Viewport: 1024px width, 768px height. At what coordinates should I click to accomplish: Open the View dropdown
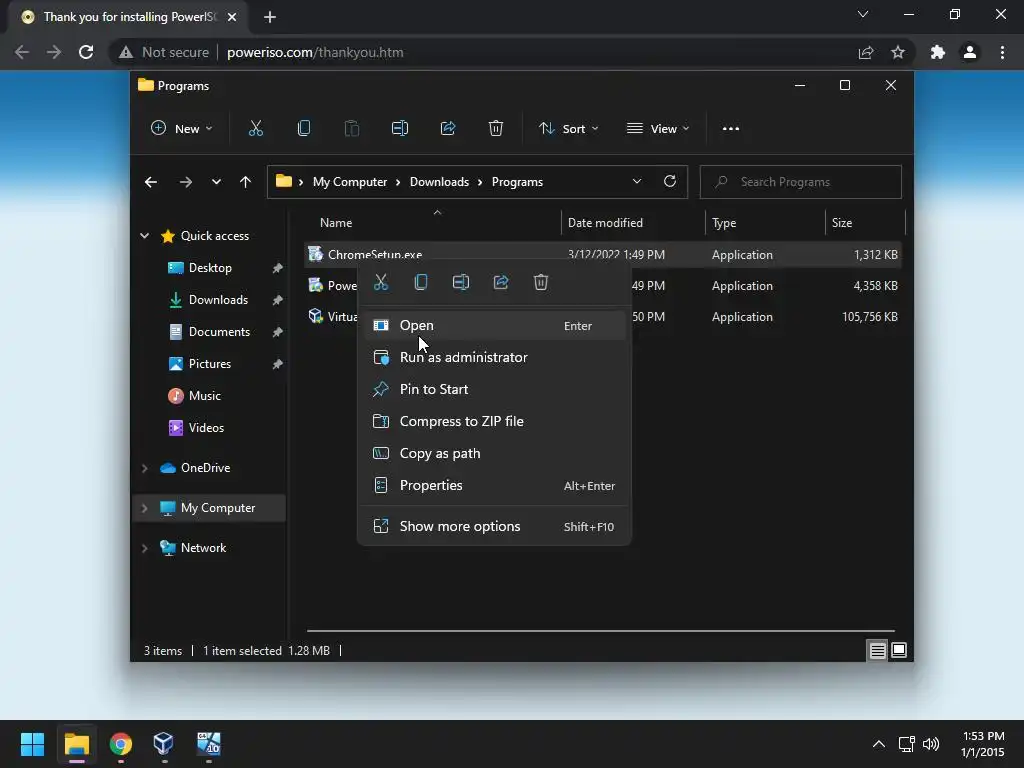[658, 129]
